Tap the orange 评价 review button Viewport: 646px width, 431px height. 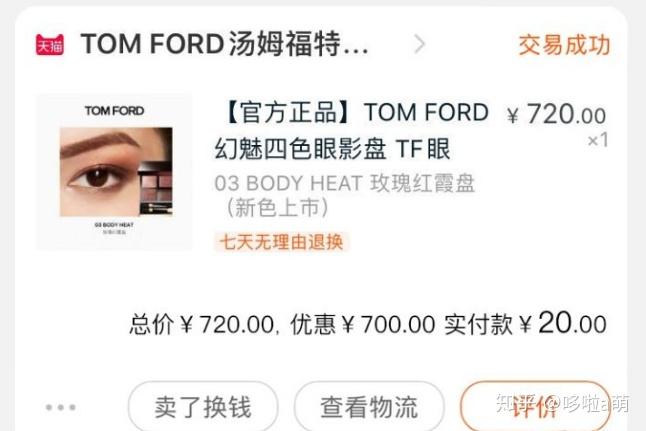[536, 406]
